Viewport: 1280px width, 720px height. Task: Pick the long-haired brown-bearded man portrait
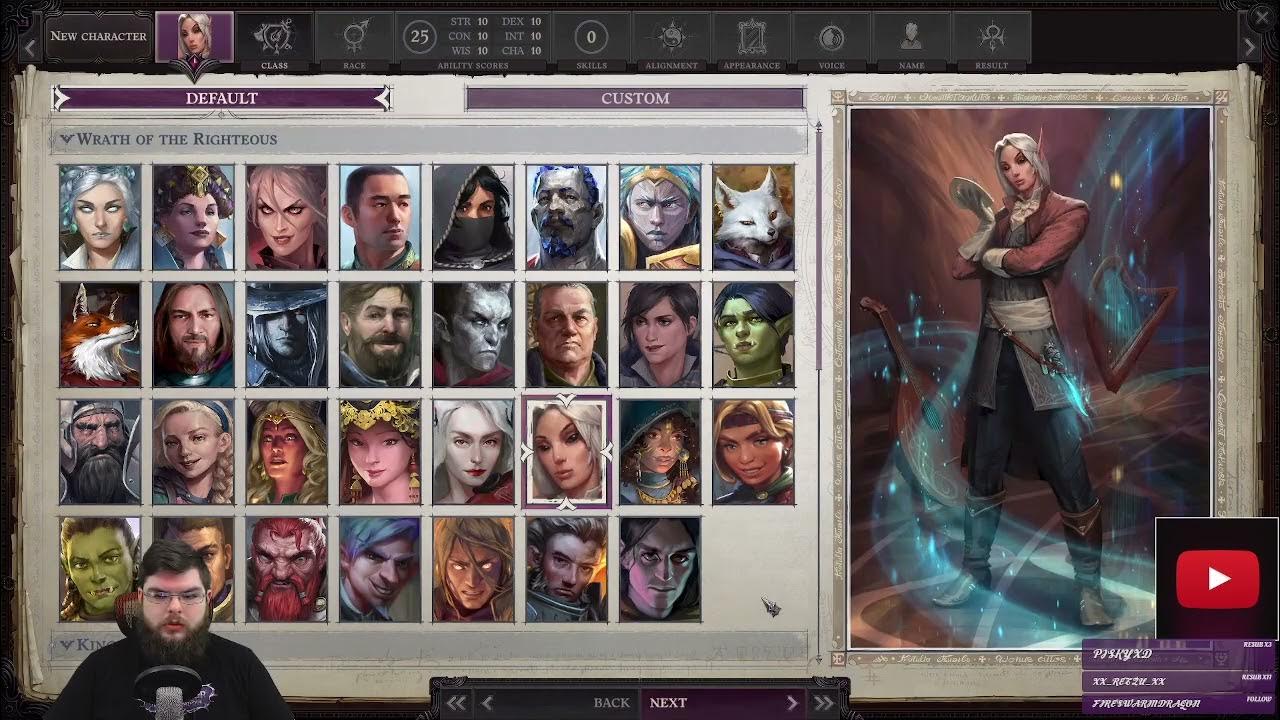193,334
